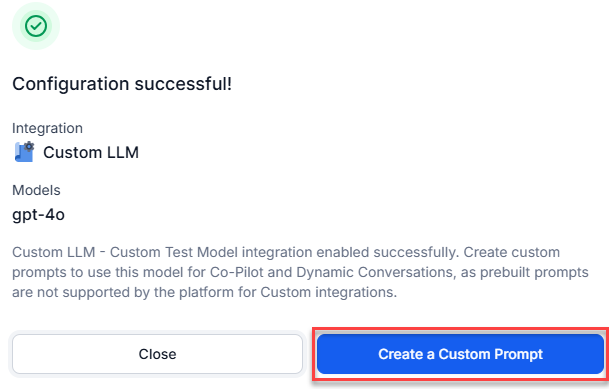Create a Custom Prompt
The height and width of the screenshot is (389, 609).
pyautogui.click(x=460, y=354)
